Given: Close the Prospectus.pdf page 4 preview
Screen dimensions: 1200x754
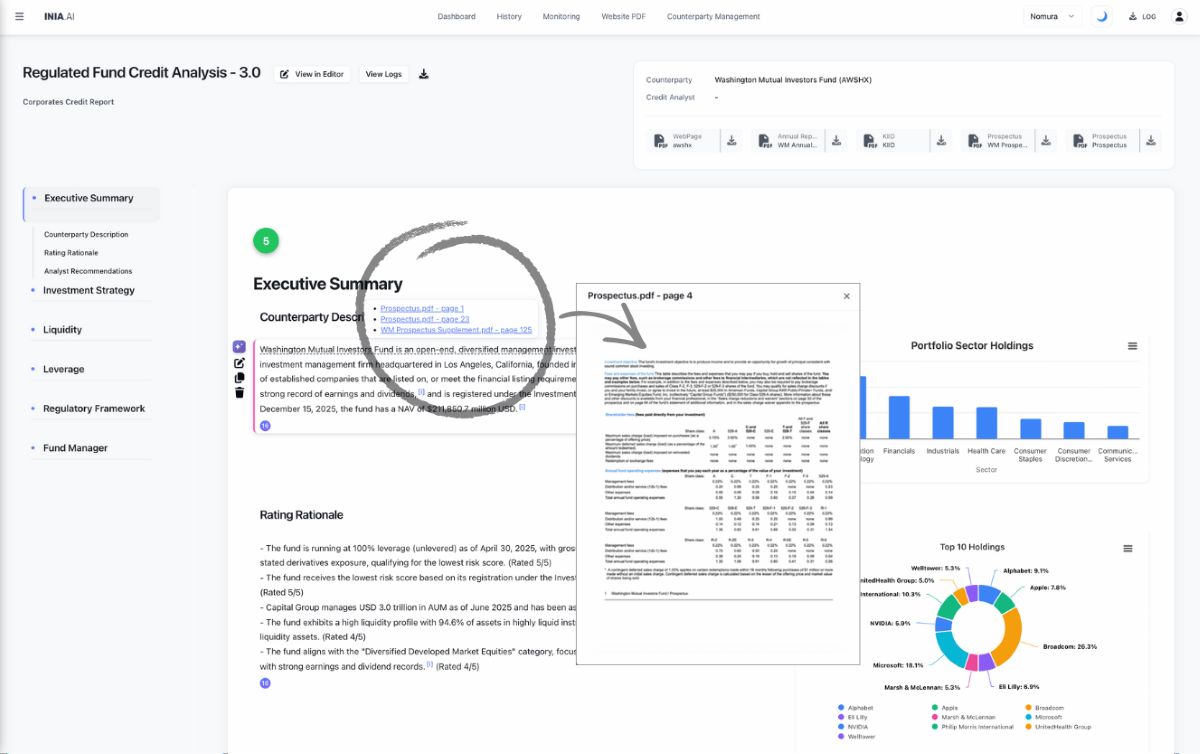Looking at the screenshot, I should [x=846, y=296].
